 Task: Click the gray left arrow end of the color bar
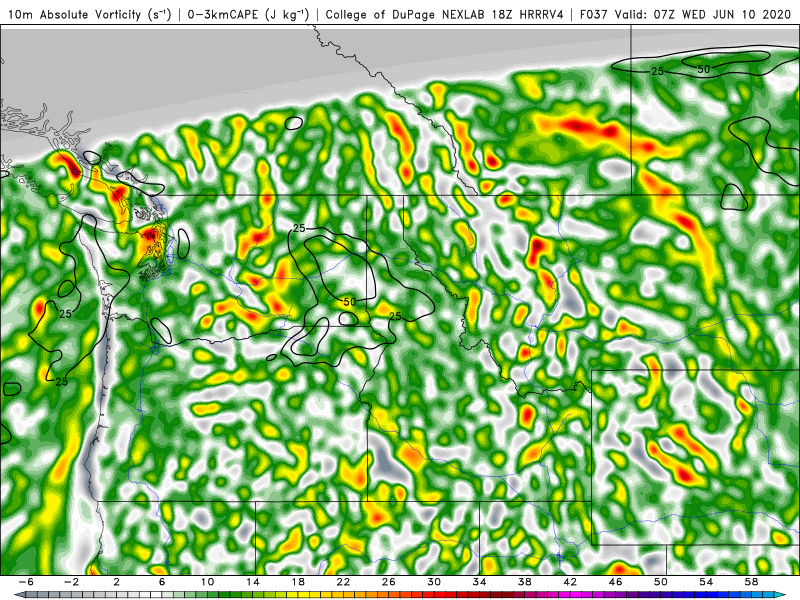[x=18, y=595]
